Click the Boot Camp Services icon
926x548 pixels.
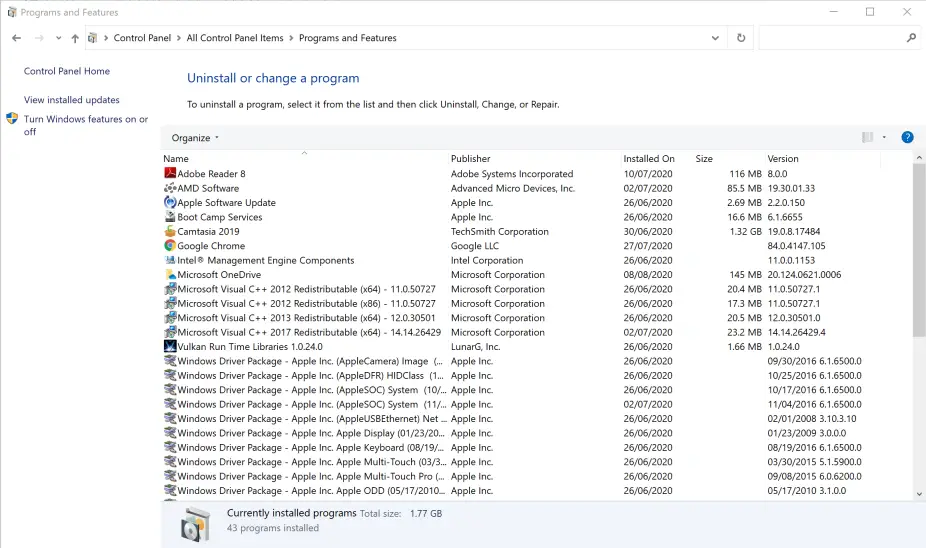(170, 217)
